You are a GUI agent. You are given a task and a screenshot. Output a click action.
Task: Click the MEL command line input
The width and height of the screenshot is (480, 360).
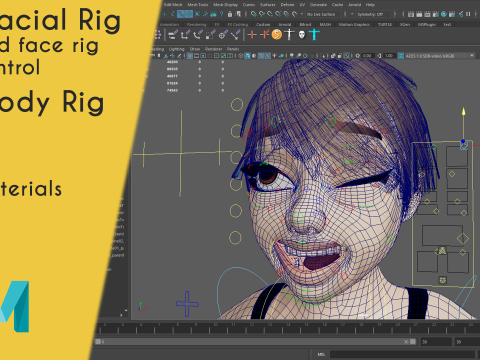(x=402, y=354)
